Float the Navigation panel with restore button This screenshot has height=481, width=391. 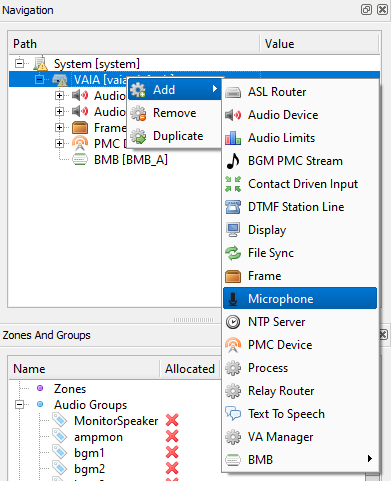click(x=366, y=9)
